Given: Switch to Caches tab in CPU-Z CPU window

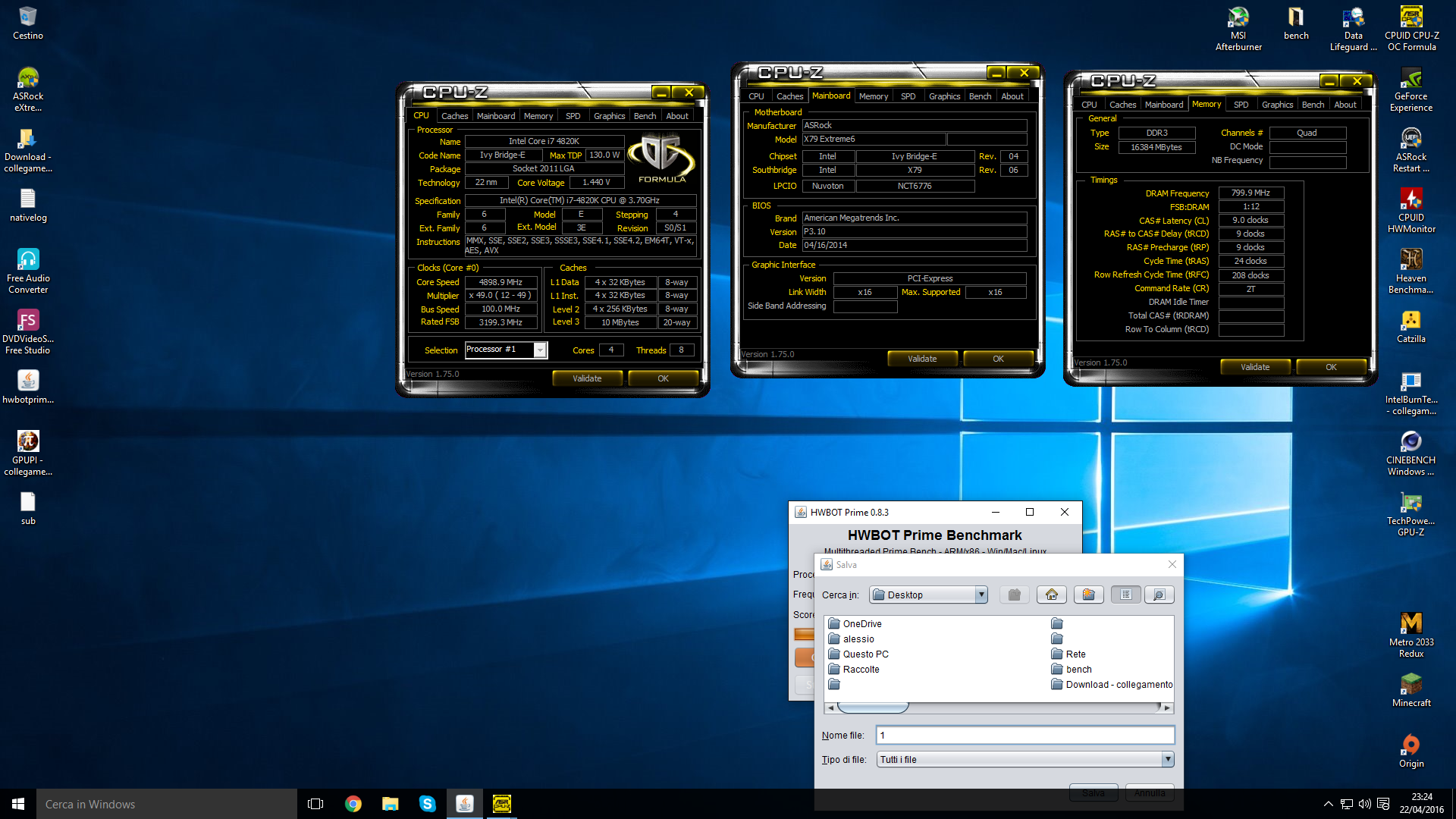Looking at the screenshot, I should (454, 116).
